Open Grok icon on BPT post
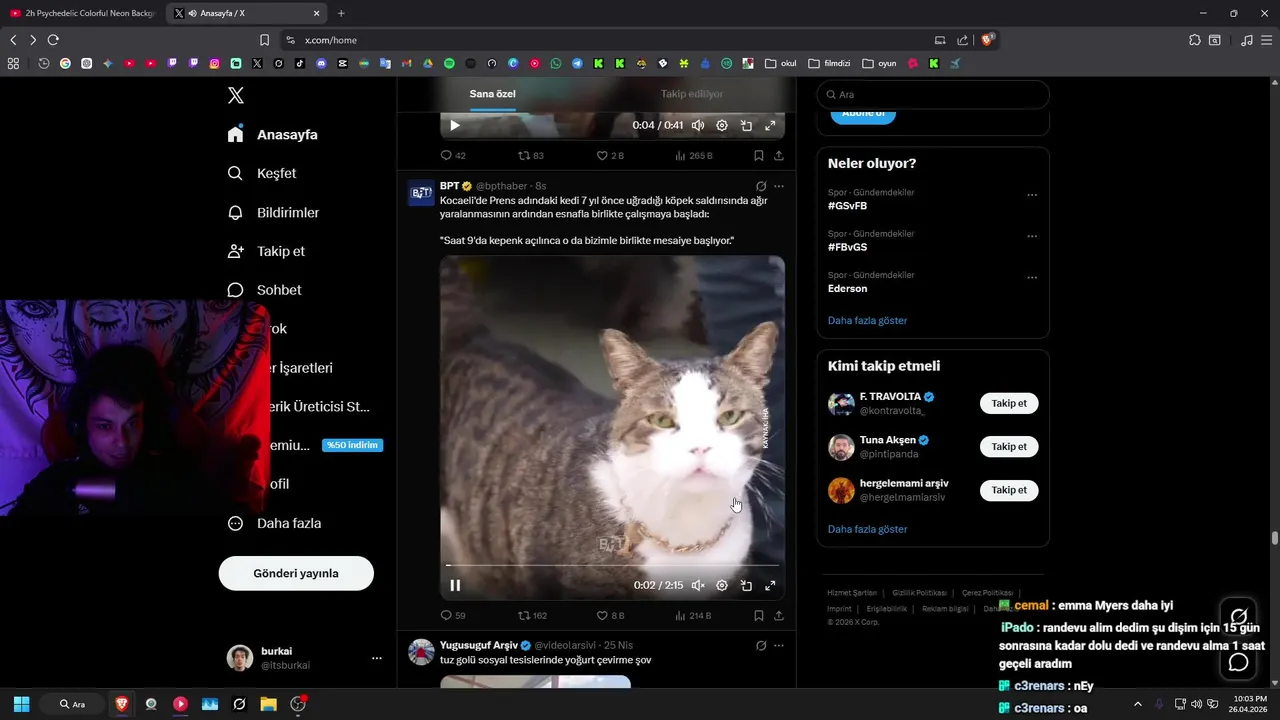 pyautogui.click(x=761, y=186)
